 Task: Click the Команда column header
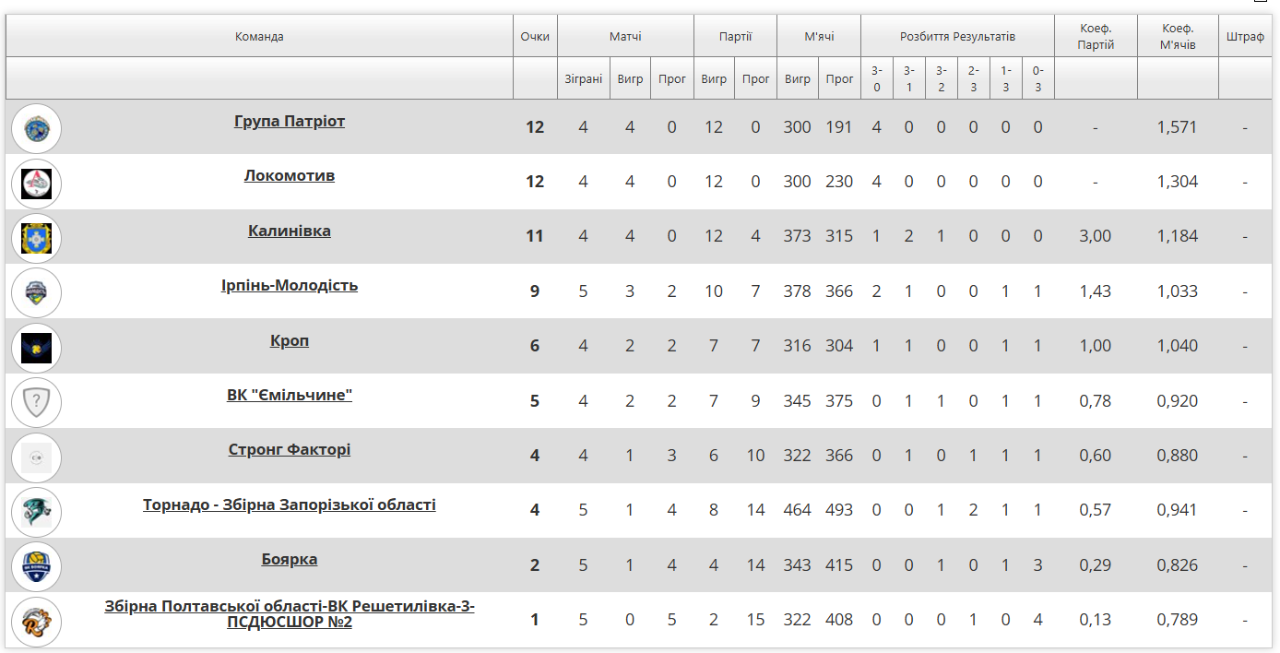(x=259, y=37)
